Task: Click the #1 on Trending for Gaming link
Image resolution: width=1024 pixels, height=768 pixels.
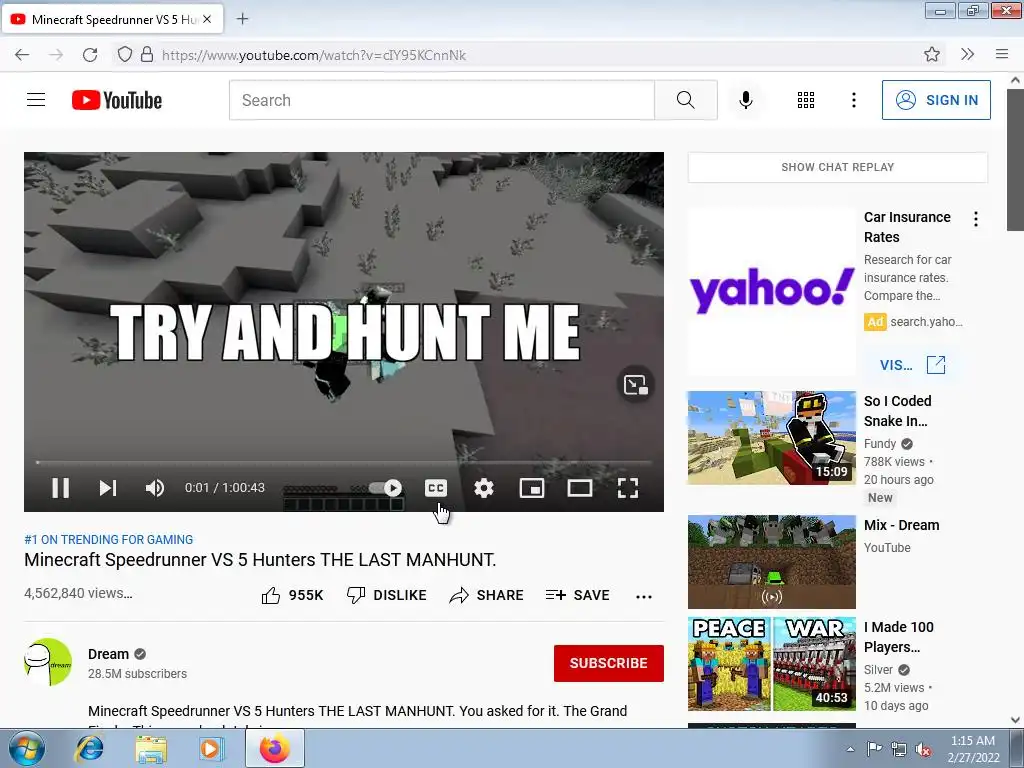Action: click(x=108, y=539)
